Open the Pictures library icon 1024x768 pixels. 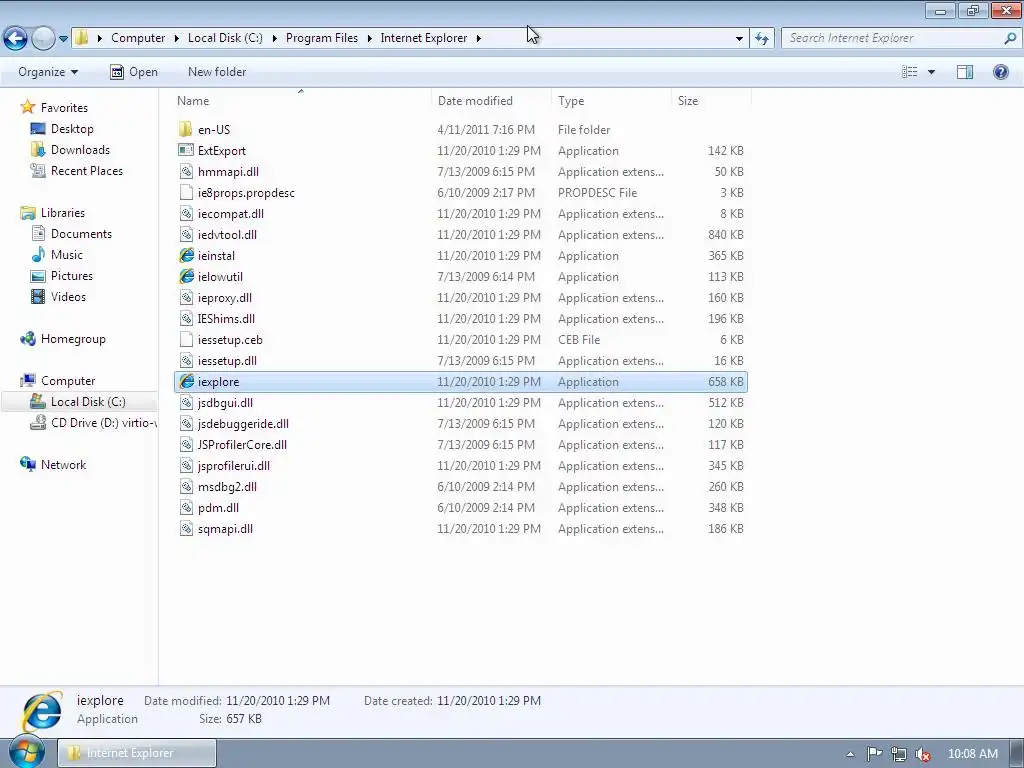[x=39, y=276]
